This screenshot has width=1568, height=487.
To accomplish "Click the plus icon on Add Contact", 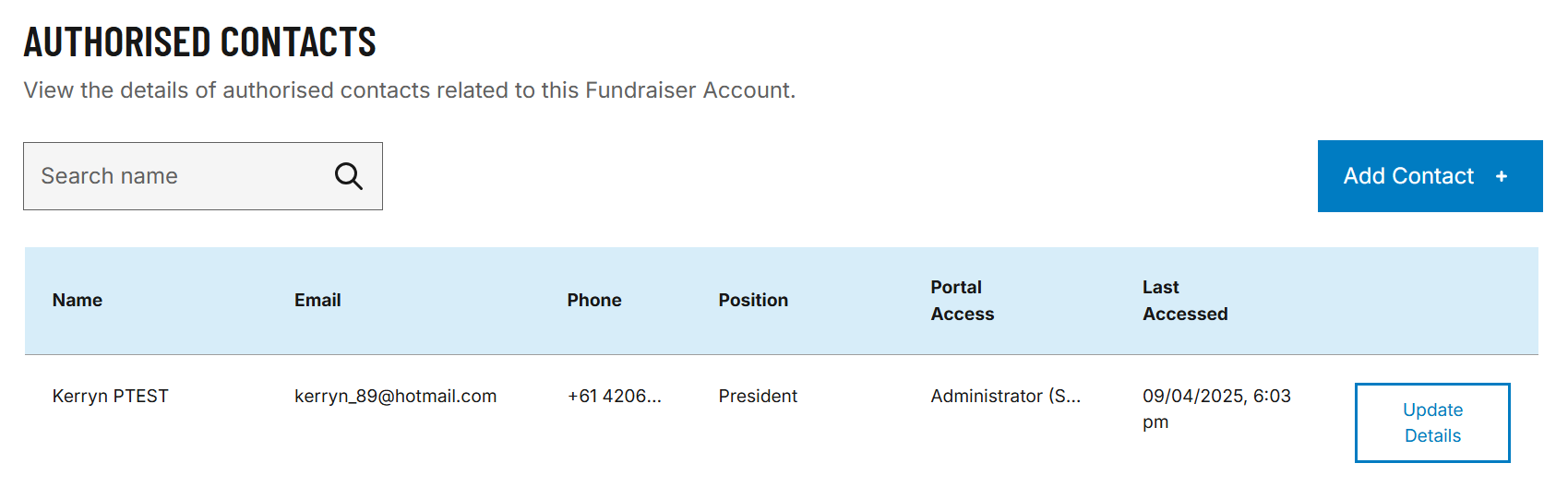I will (1502, 176).
